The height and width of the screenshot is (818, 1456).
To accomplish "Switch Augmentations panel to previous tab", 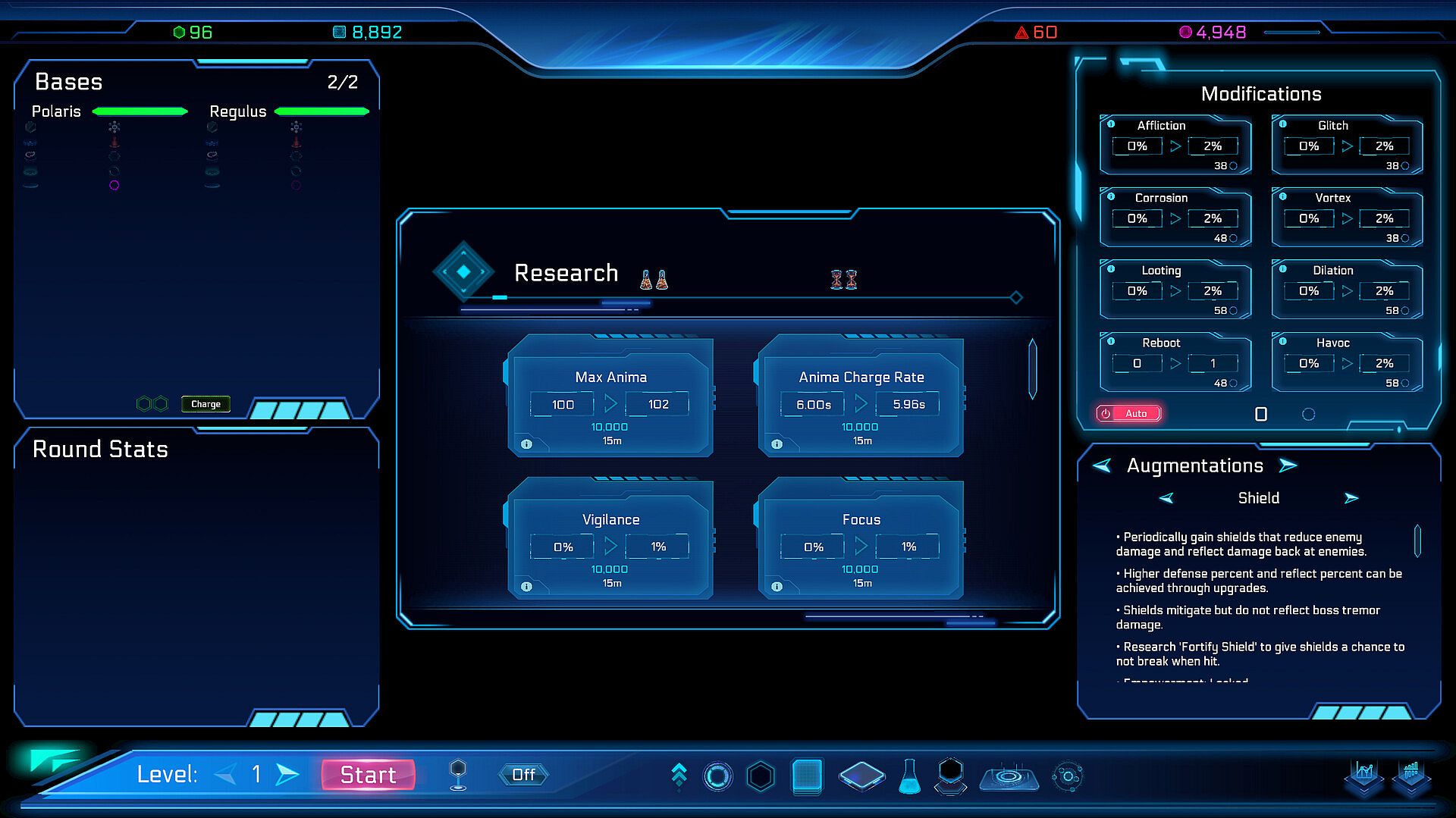I will tap(1102, 465).
